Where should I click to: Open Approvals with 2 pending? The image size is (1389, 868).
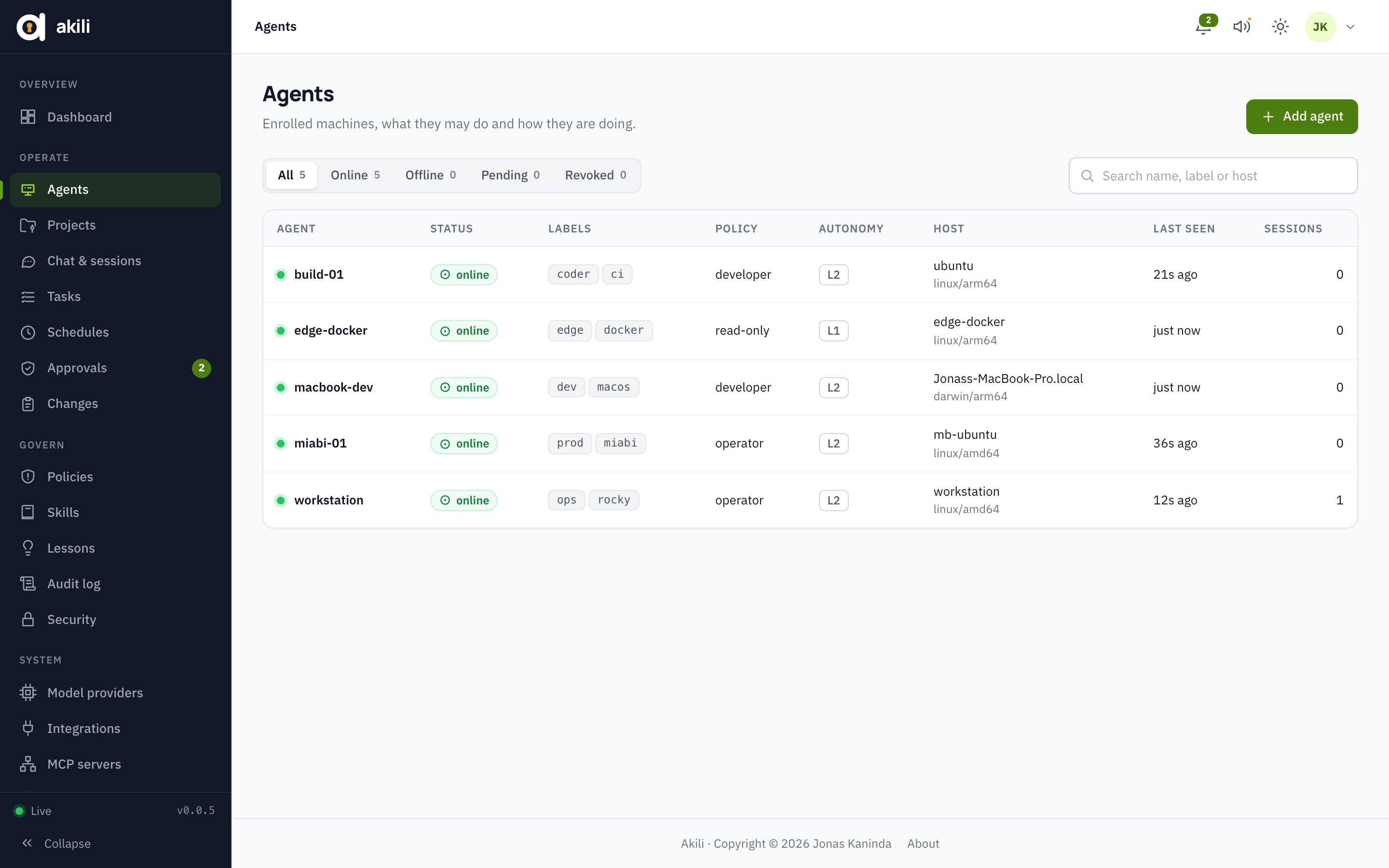point(115,368)
